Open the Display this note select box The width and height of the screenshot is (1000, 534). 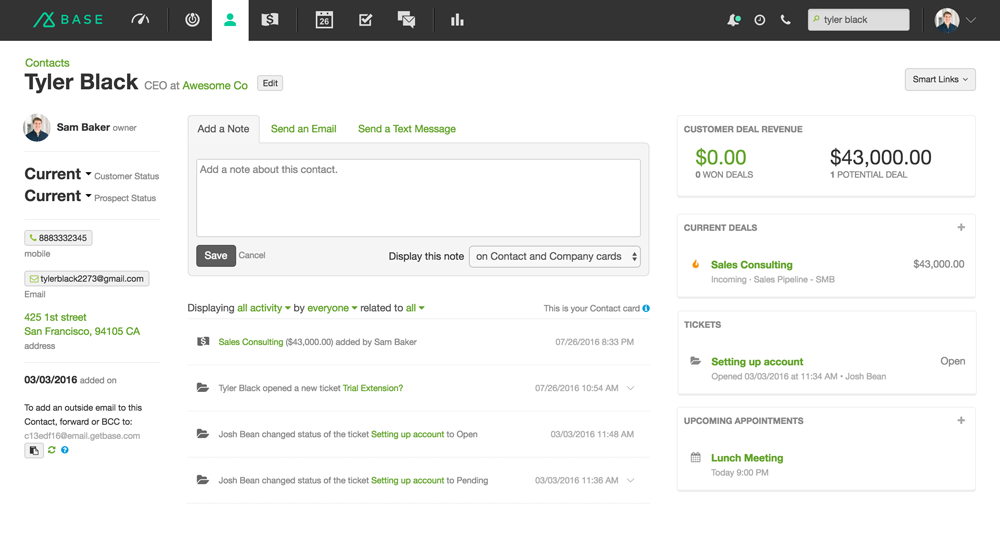tap(555, 256)
